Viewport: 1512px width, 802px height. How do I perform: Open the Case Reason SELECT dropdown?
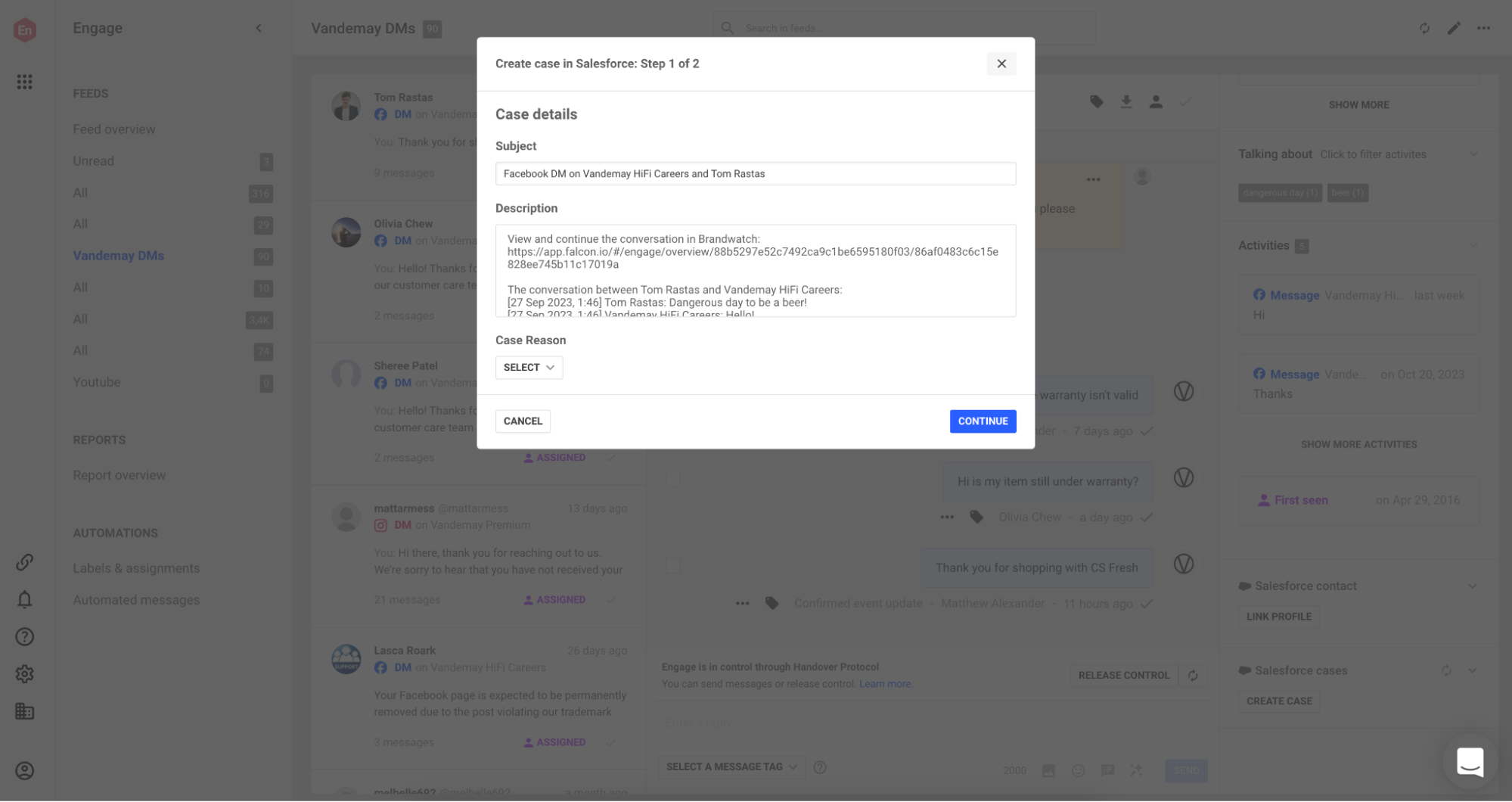[x=529, y=367]
